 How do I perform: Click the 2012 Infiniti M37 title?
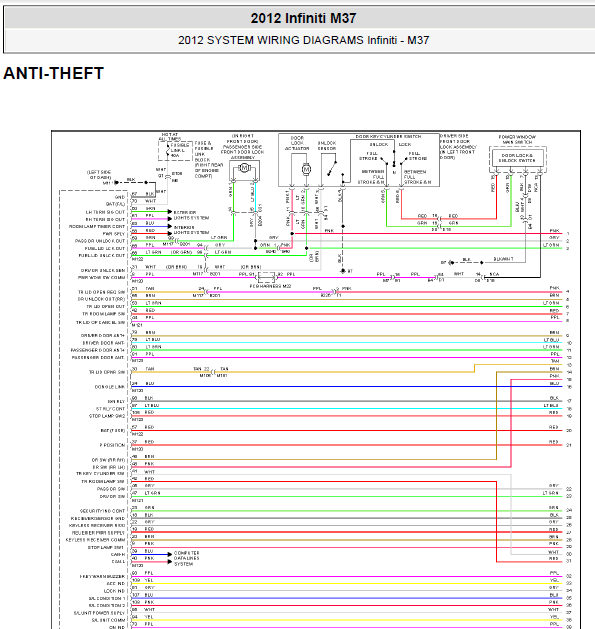pos(303,18)
